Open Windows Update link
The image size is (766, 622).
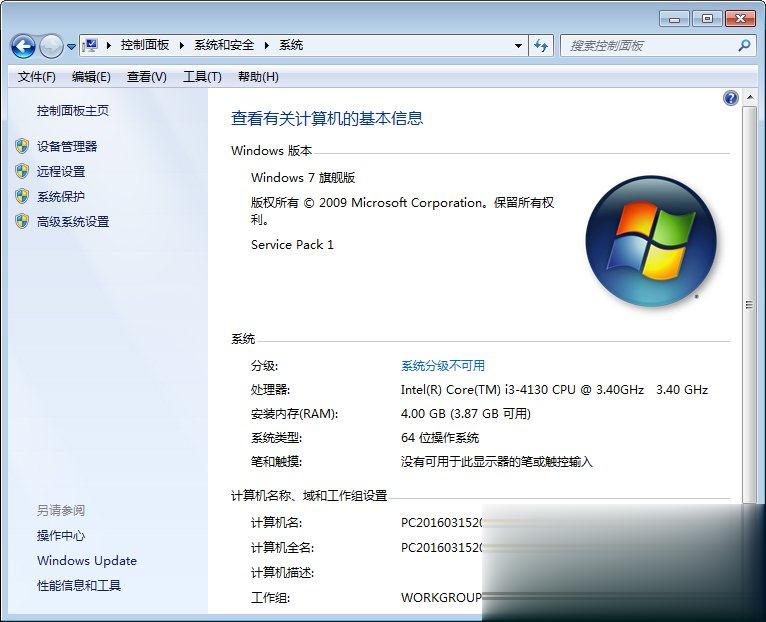click(x=87, y=560)
